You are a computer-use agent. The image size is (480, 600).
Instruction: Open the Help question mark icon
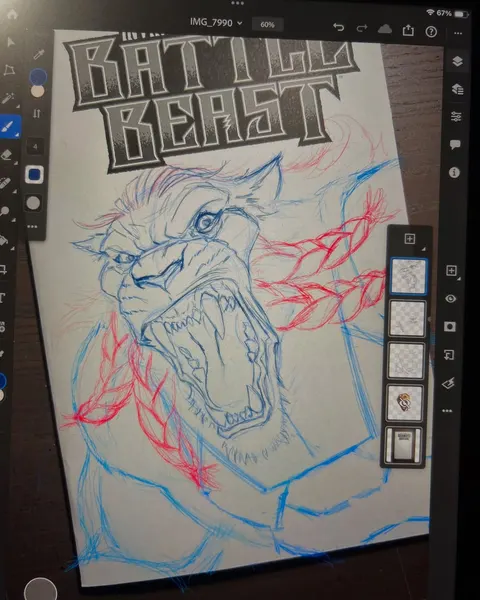(431, 31)
